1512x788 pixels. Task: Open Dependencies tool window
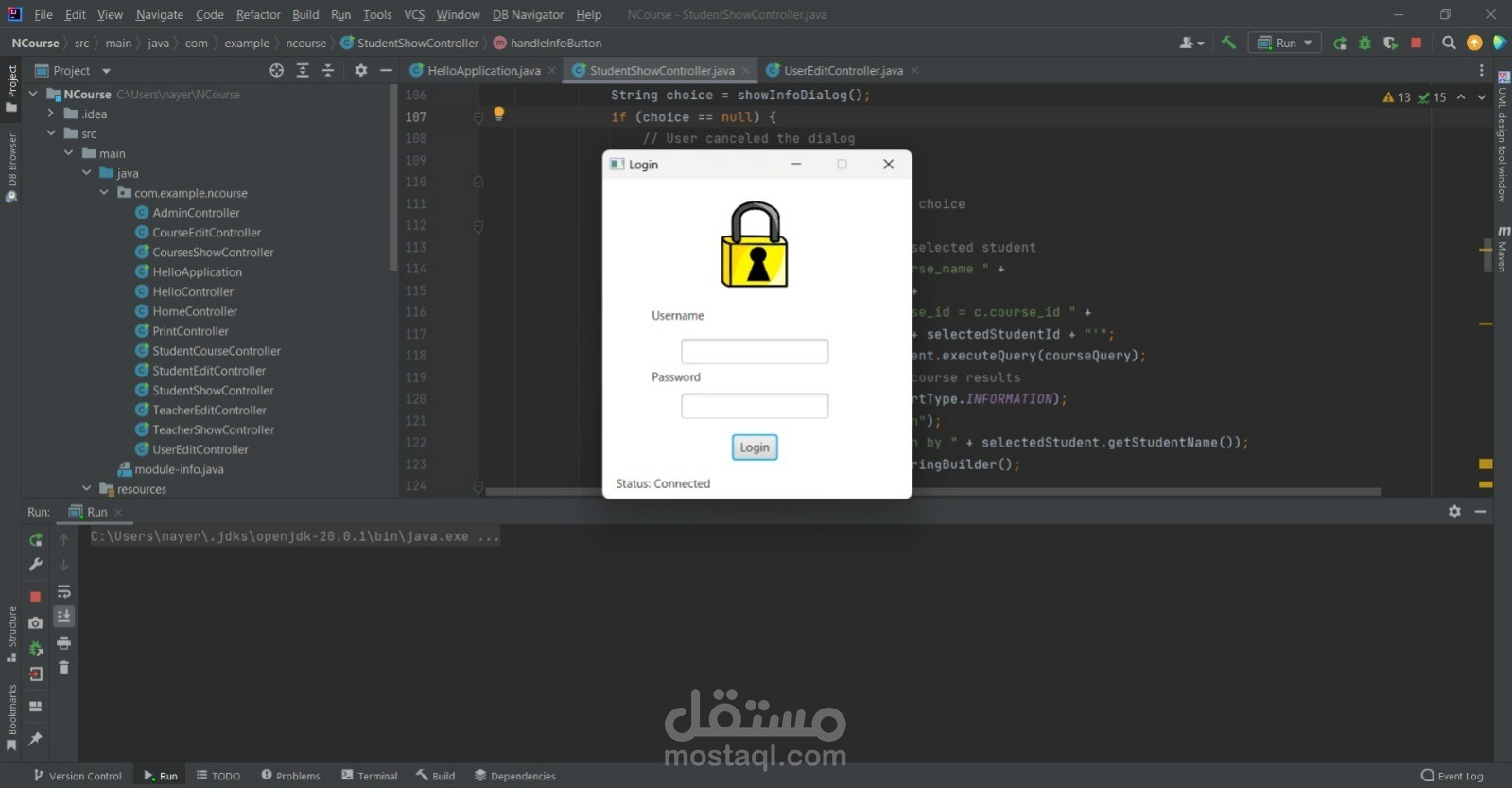[515, 776]
